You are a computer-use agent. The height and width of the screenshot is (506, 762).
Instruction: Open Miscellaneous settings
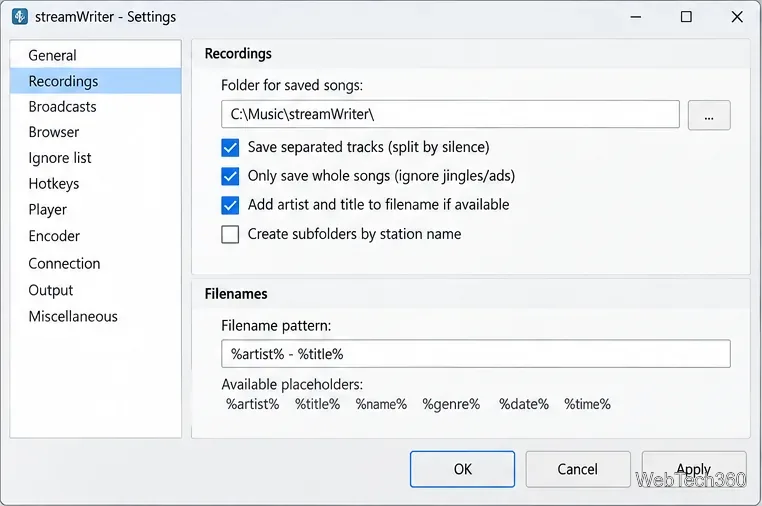95,316
